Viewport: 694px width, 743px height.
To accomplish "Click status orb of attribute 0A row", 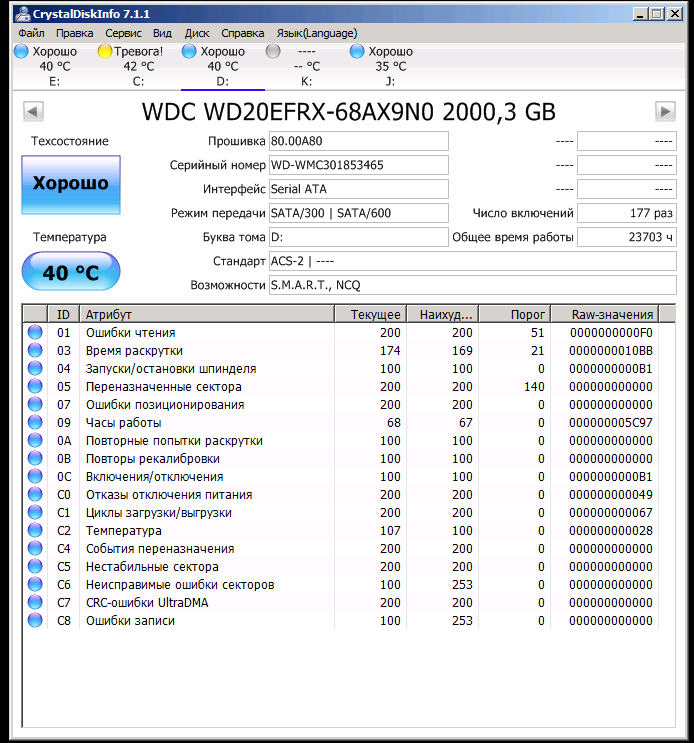I will [x=35, y=440].
